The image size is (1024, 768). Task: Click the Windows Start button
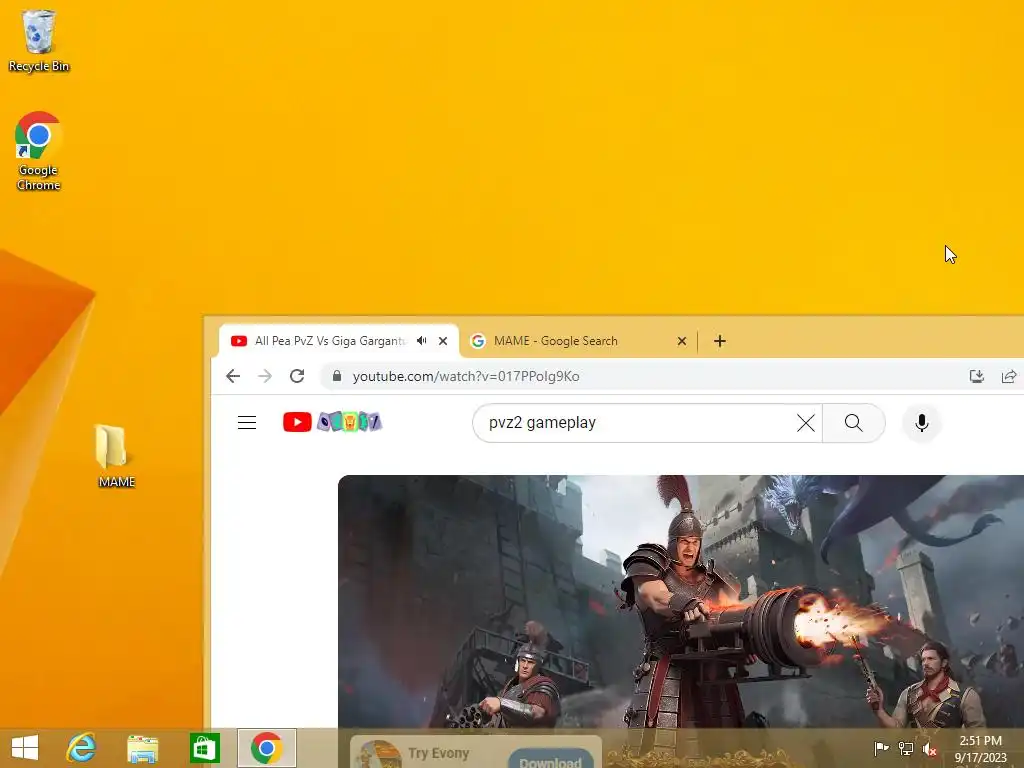(x=25, y=748)
